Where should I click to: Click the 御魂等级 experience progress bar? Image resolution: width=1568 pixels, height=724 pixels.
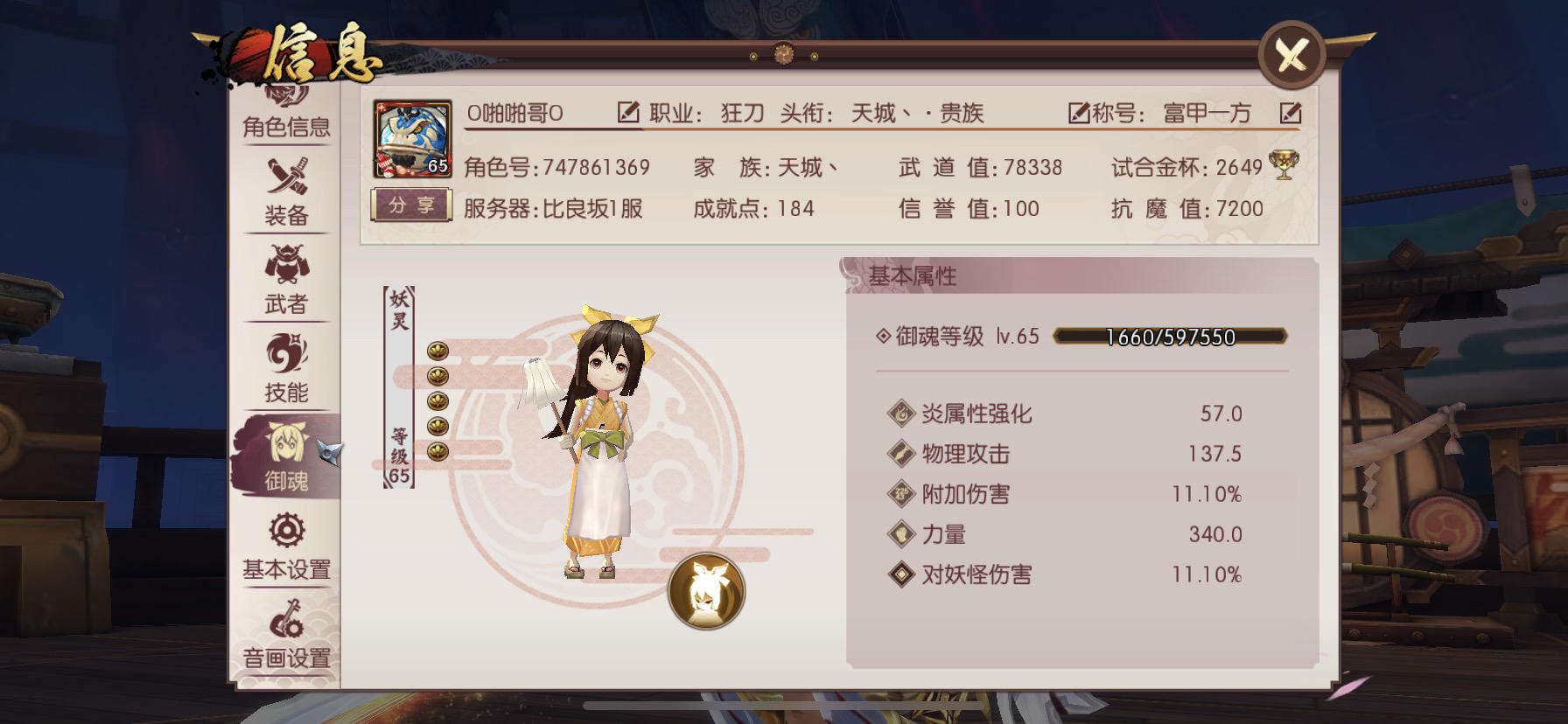click(1170, 337)
